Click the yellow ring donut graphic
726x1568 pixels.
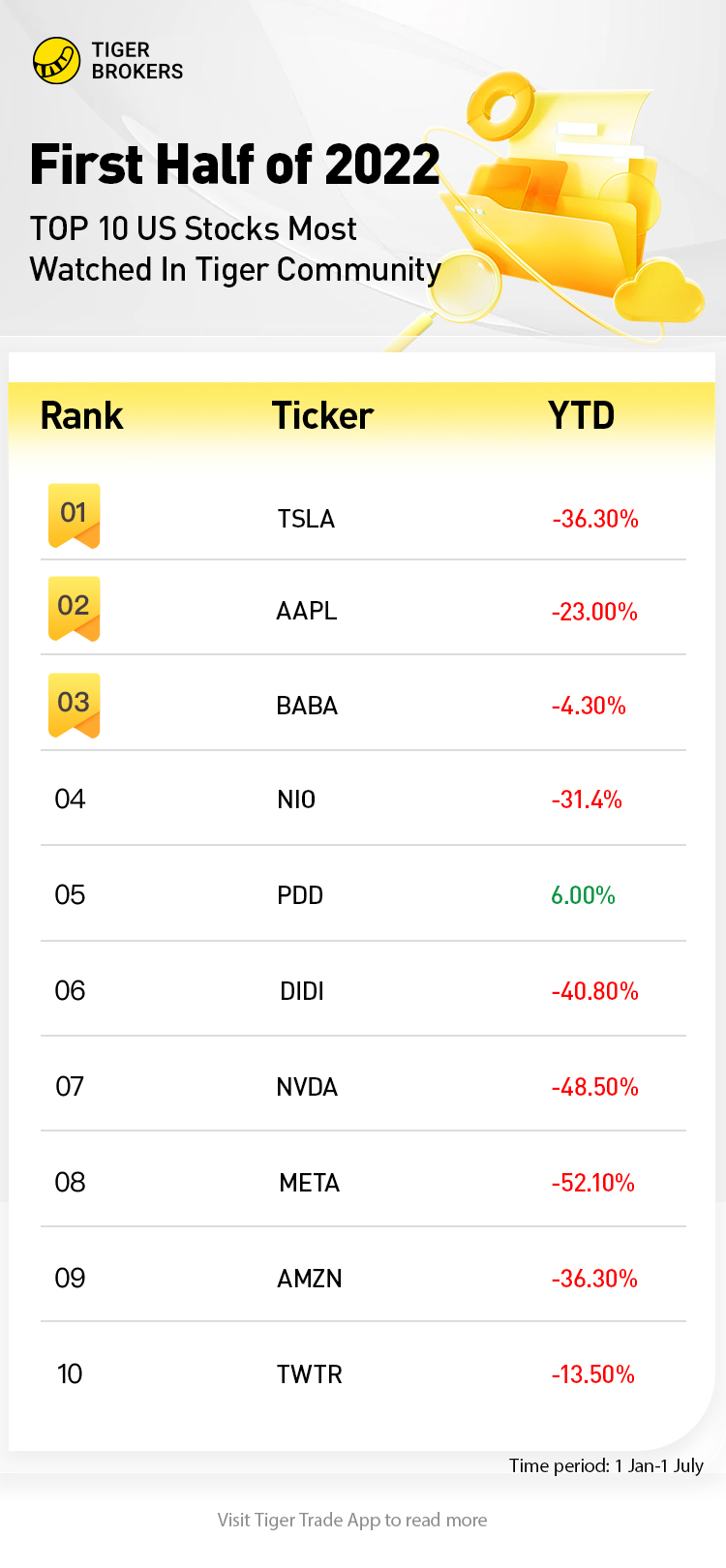click(x=500, y=108)
